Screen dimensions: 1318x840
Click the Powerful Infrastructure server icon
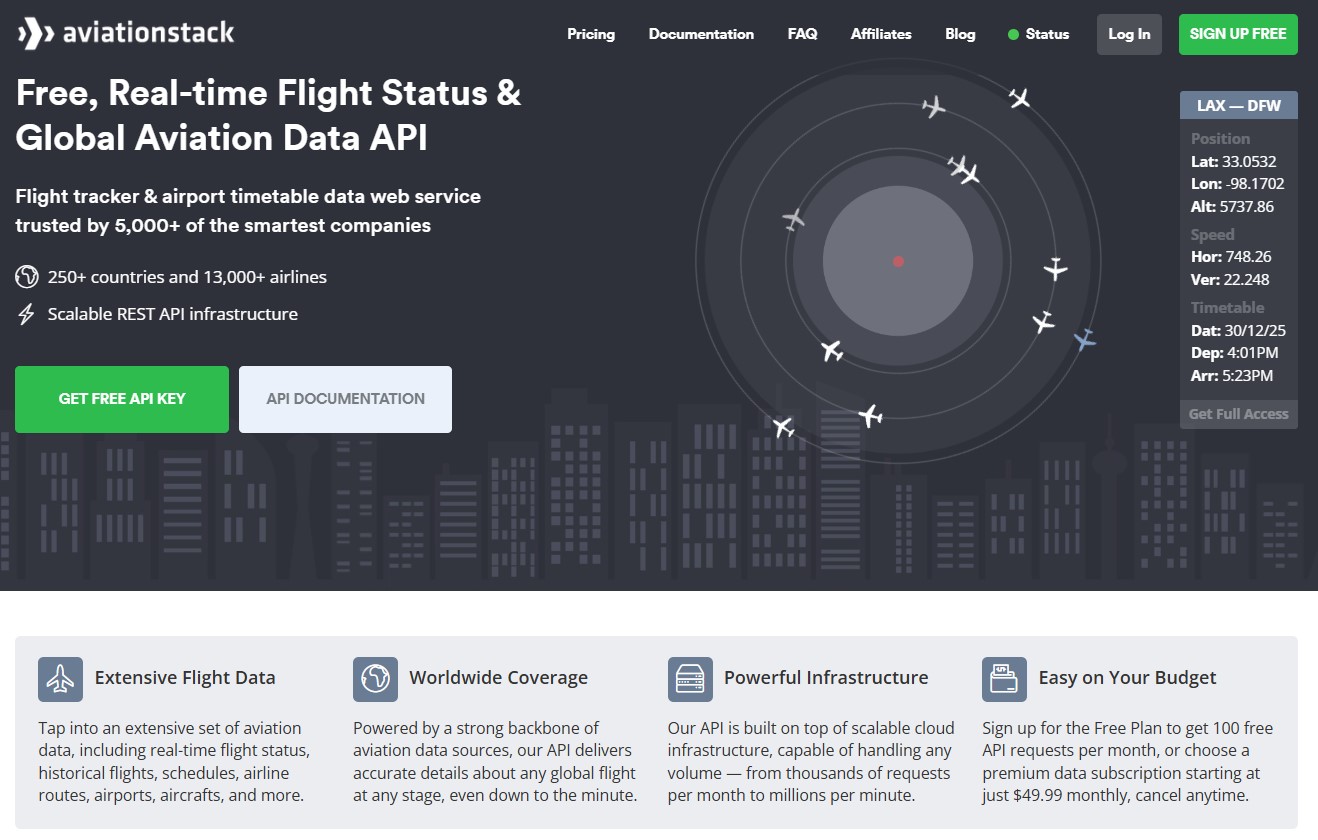click(689, 678)
